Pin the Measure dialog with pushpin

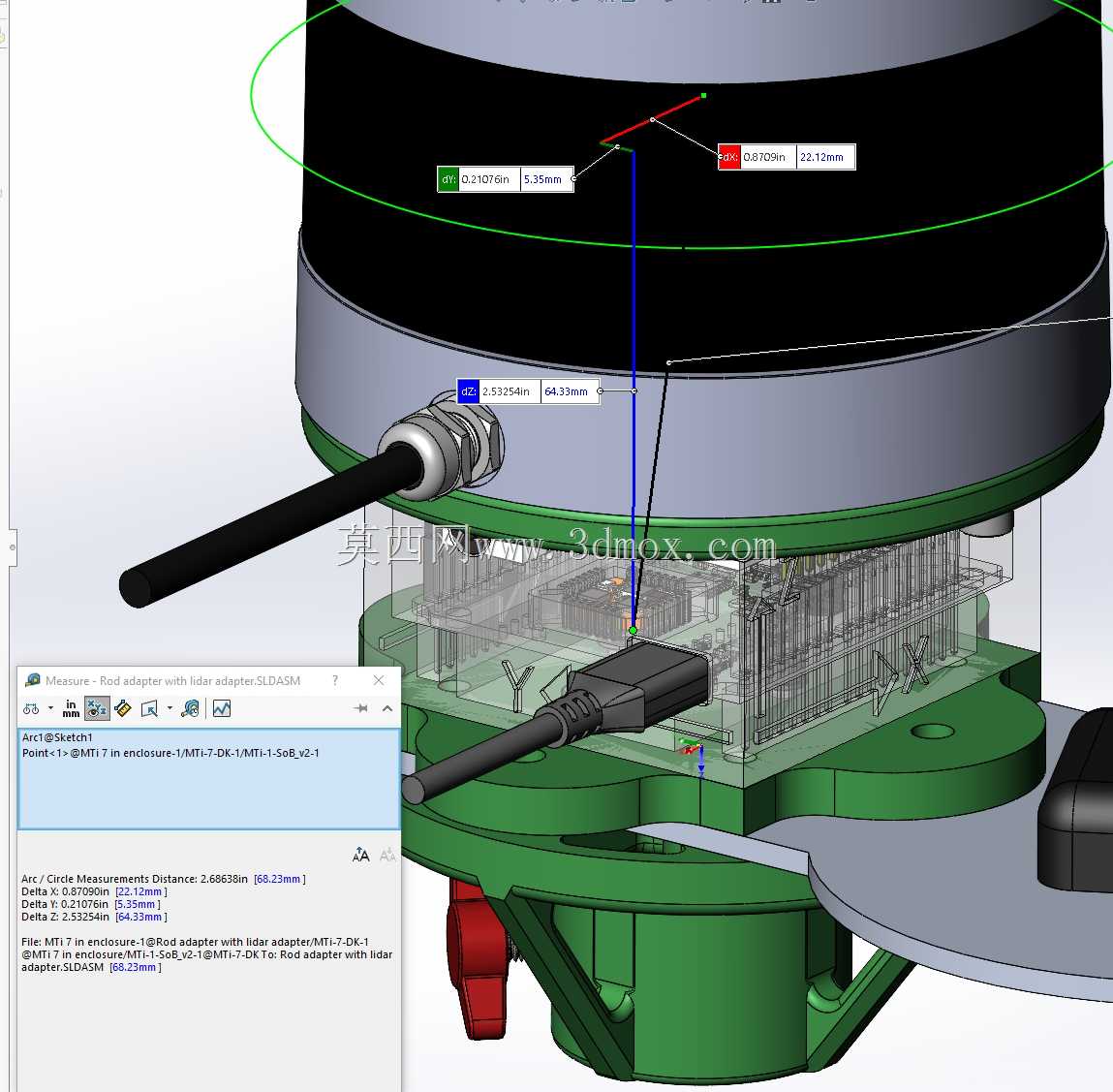click(360, 708)
